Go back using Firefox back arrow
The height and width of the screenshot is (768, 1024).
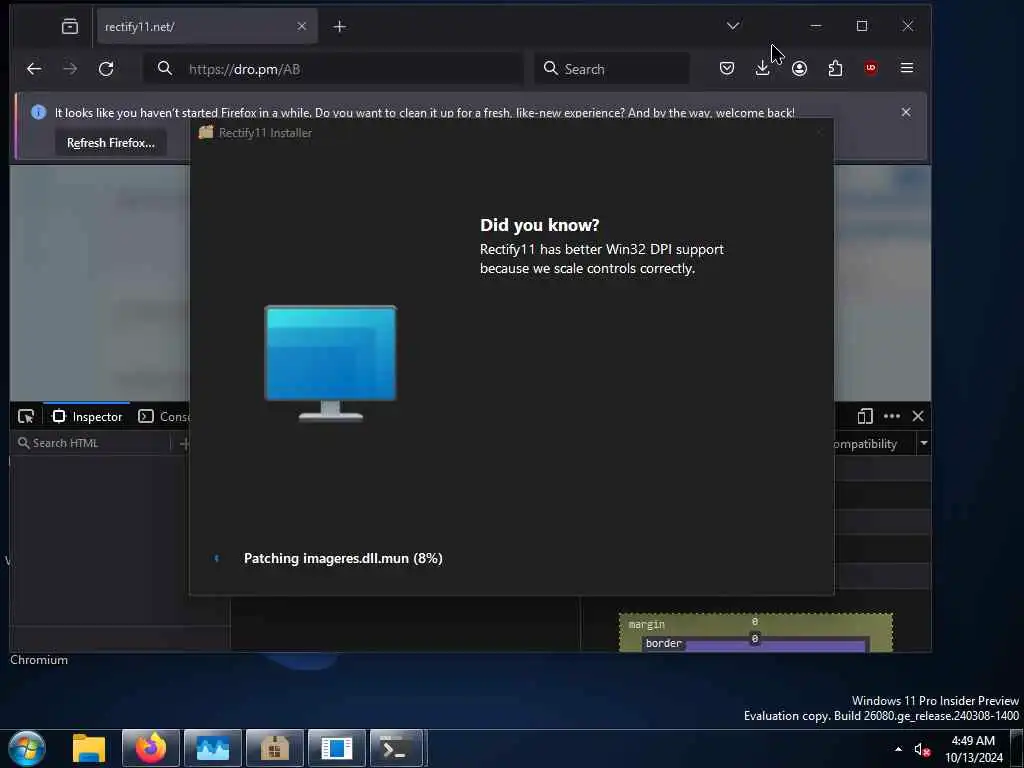tap(34, 69)
